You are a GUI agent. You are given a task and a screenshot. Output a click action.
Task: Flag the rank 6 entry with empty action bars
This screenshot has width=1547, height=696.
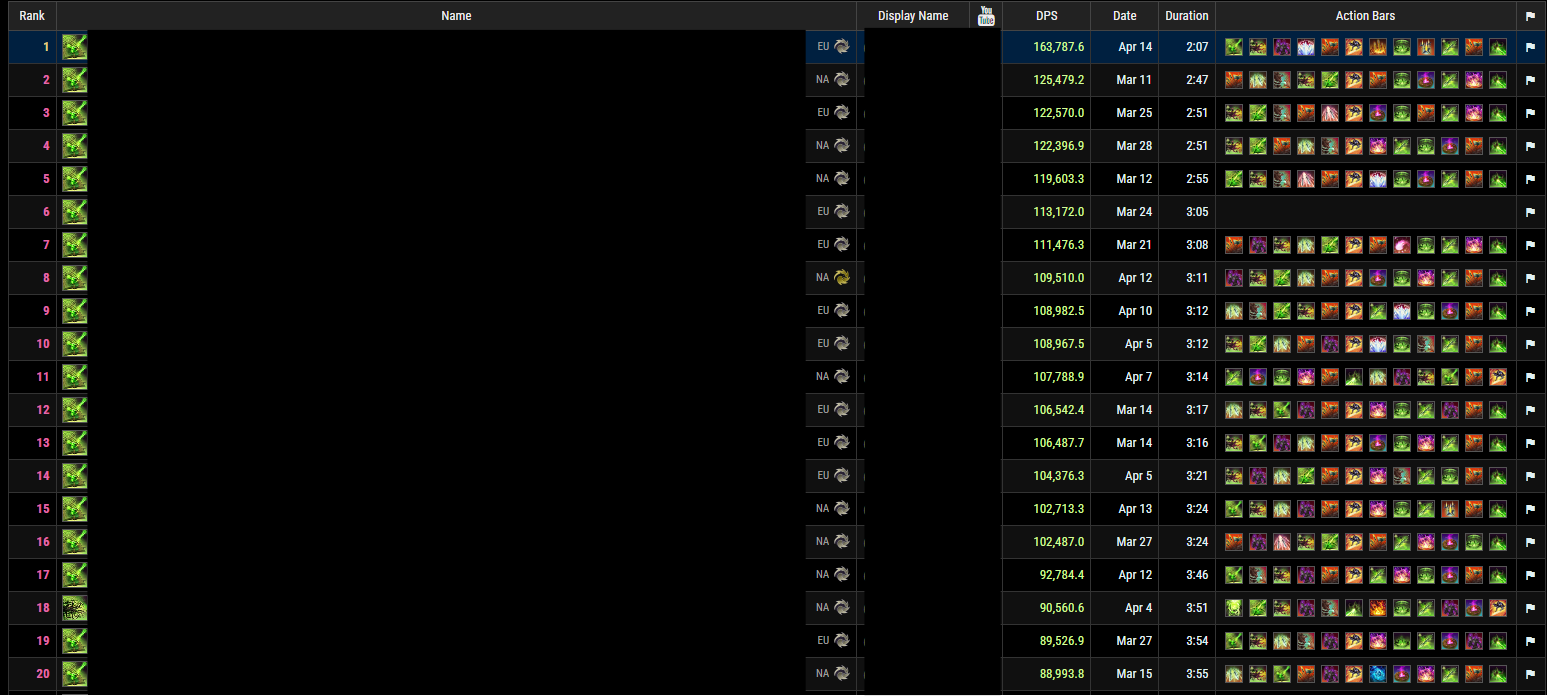click(1530, 212)
